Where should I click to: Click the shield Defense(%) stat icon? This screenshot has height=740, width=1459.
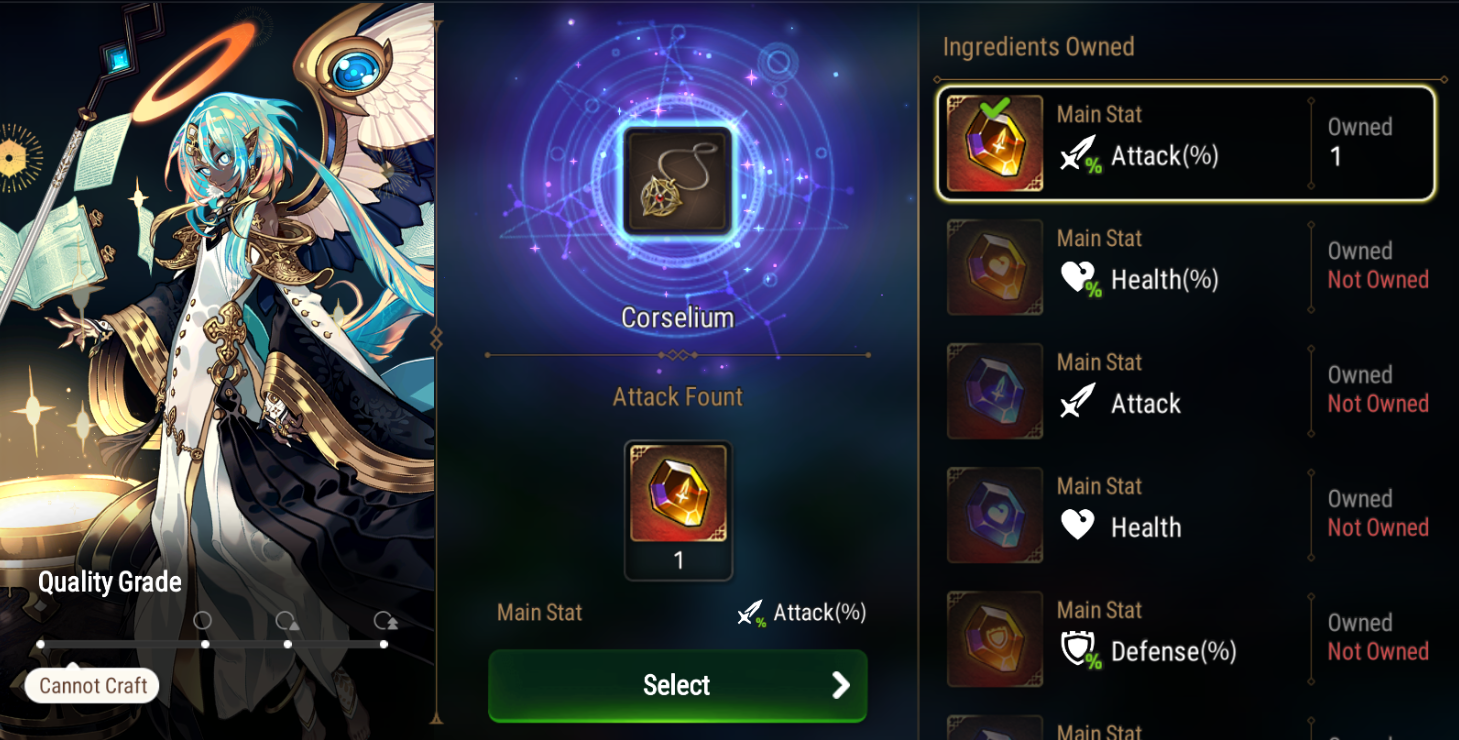1080,652
